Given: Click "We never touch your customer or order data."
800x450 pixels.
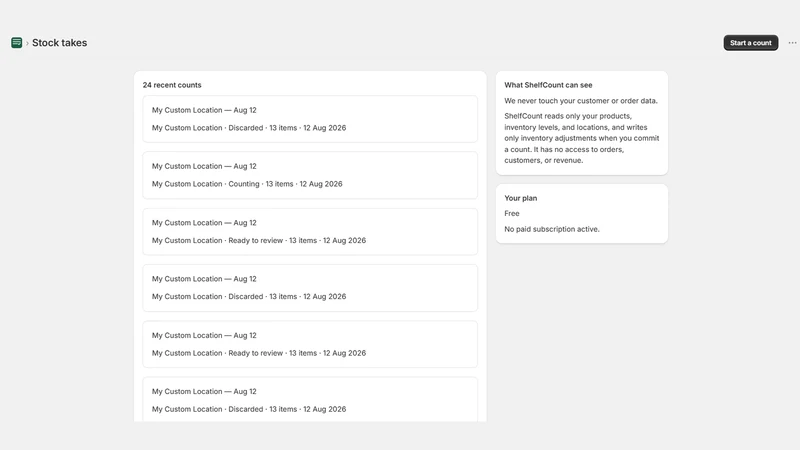Looking at the screenshot, I should coord(581,101).
